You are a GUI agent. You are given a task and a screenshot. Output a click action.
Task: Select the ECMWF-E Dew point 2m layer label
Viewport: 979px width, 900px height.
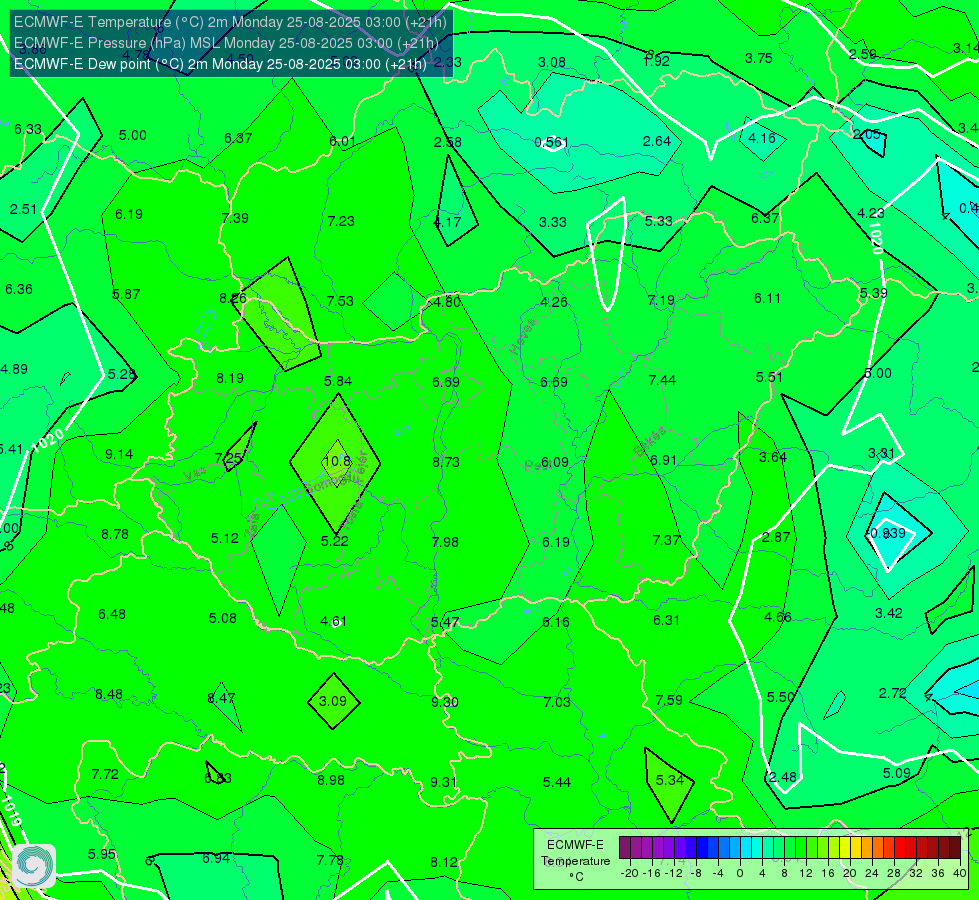(x=220, y=64)
